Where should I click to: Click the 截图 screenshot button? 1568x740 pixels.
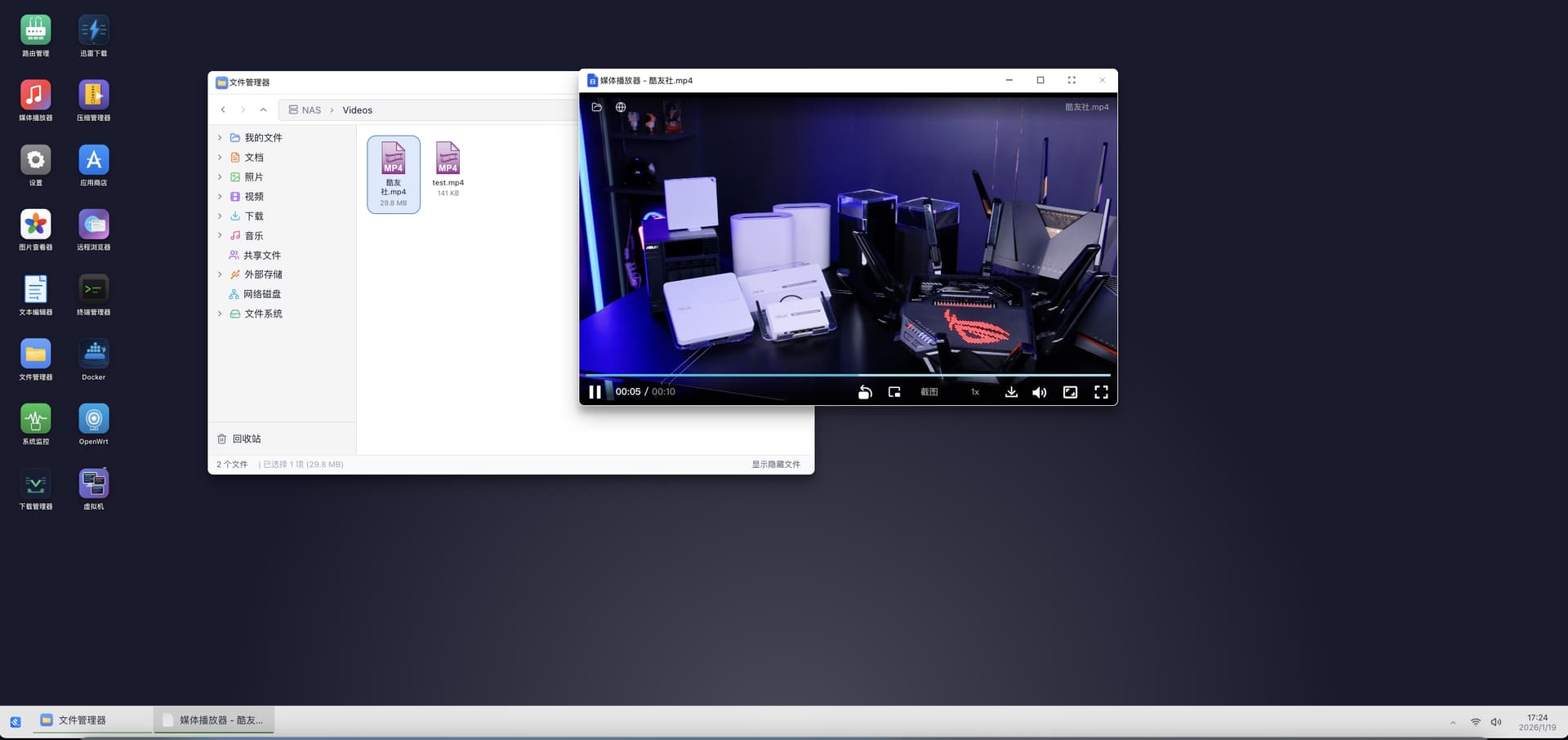pos(929,392)
